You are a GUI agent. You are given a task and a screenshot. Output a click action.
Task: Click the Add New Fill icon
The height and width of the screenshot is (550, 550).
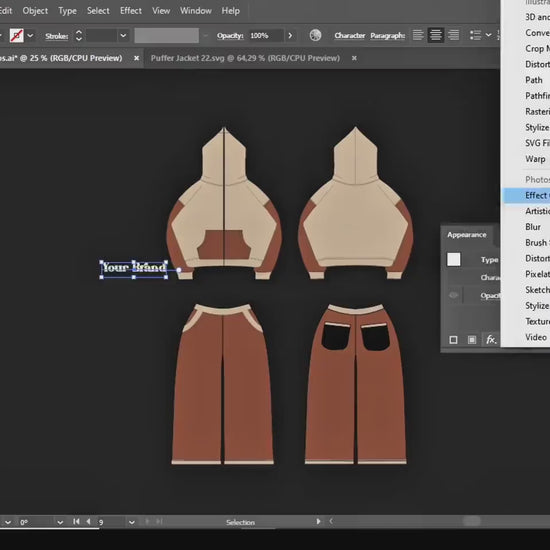(x=472, y=340)
